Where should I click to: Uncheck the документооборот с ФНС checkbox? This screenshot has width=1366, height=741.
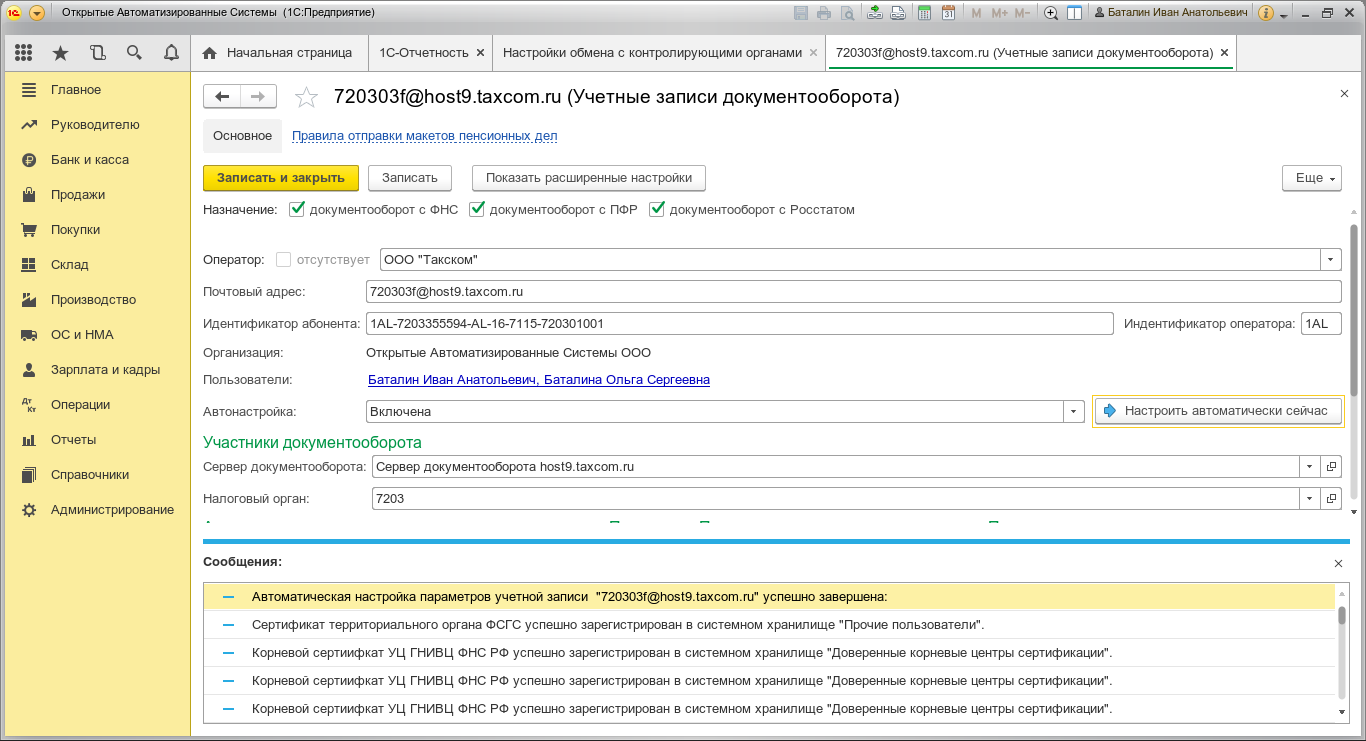296,209
